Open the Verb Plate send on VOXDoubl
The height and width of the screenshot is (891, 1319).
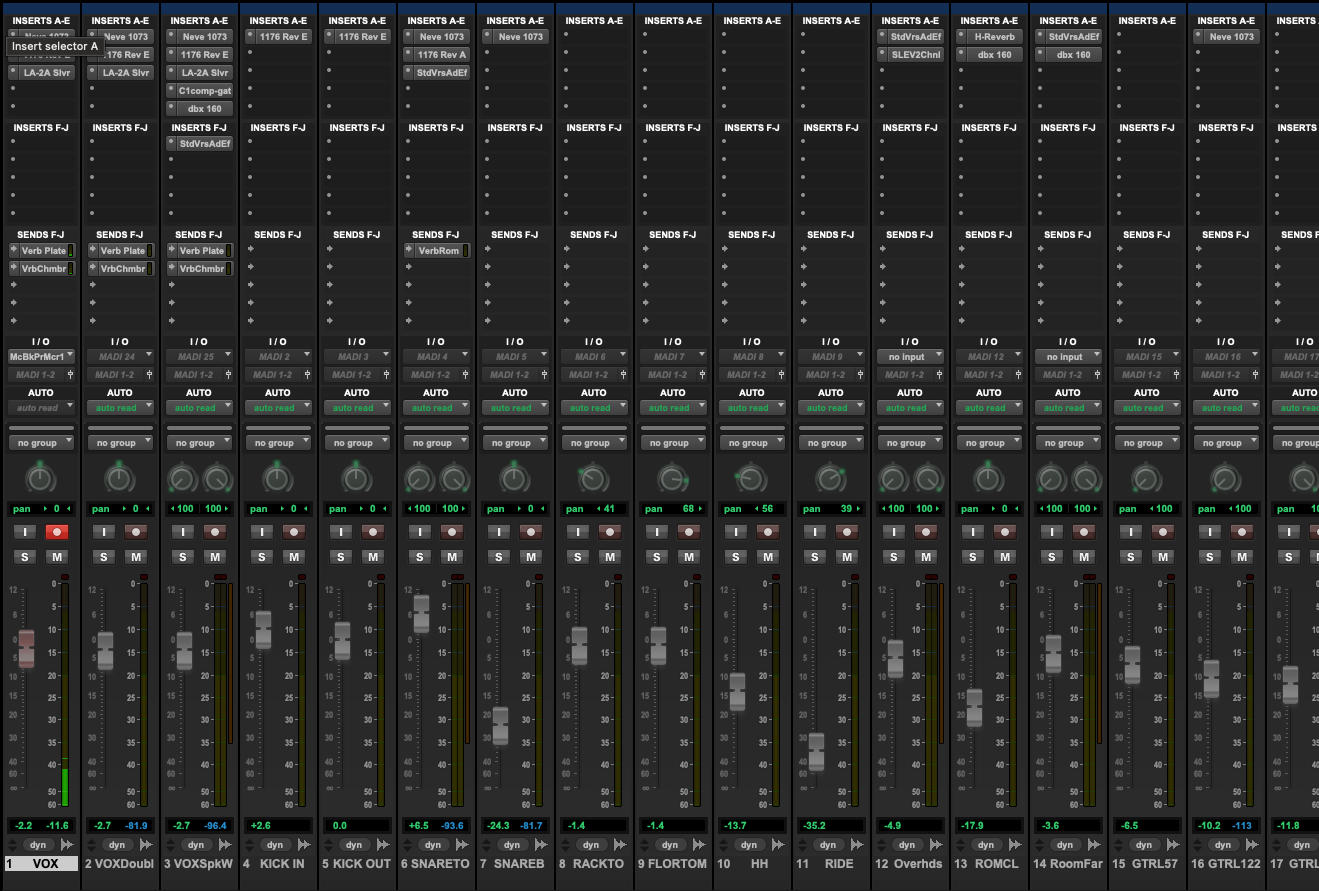point(121,251)
